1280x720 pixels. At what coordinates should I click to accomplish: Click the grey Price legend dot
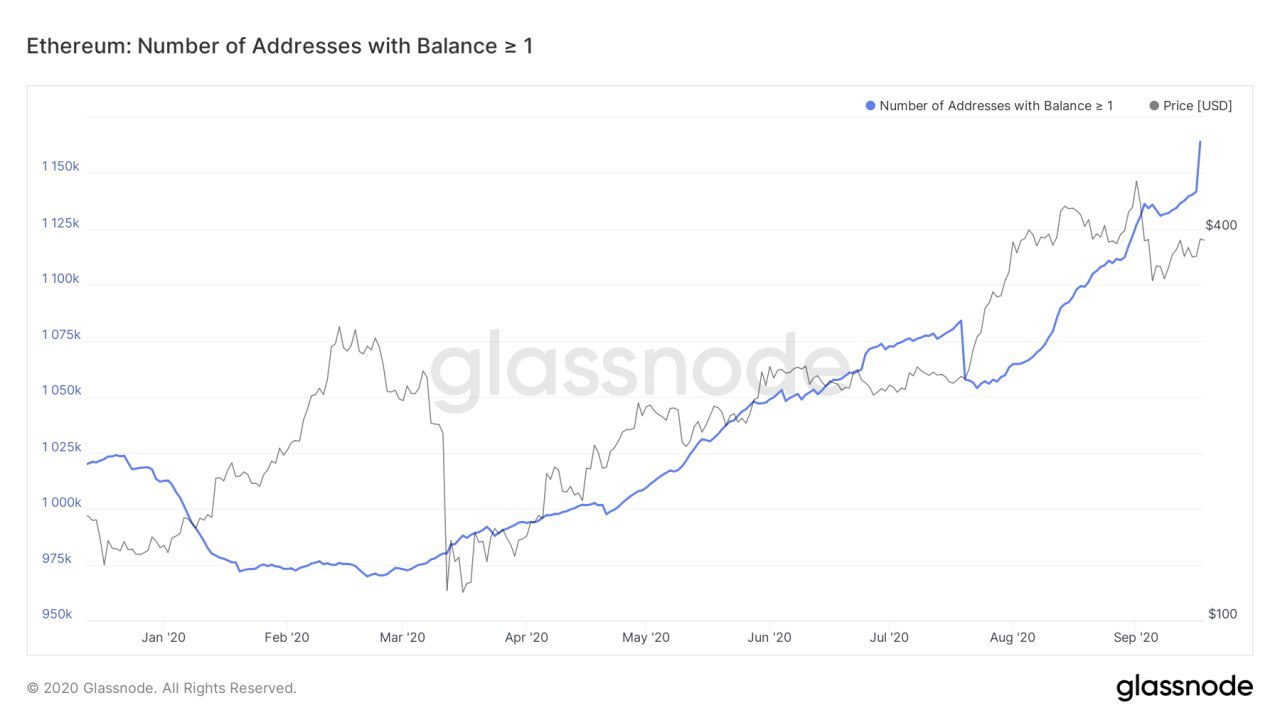pos(1154,106)
